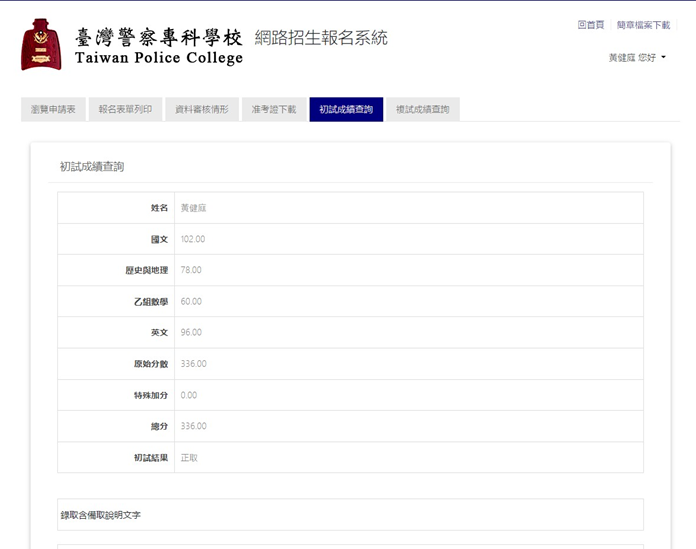The width and height of the screenshot is (696, 549).
Task: Click the 初試結果 正取 result field
Action: click(x=408, y=457)
